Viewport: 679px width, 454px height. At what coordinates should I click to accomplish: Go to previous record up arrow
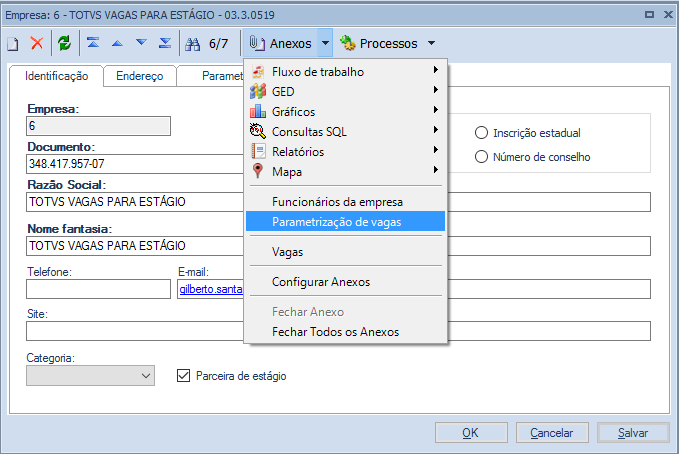[x=117, y=43]
